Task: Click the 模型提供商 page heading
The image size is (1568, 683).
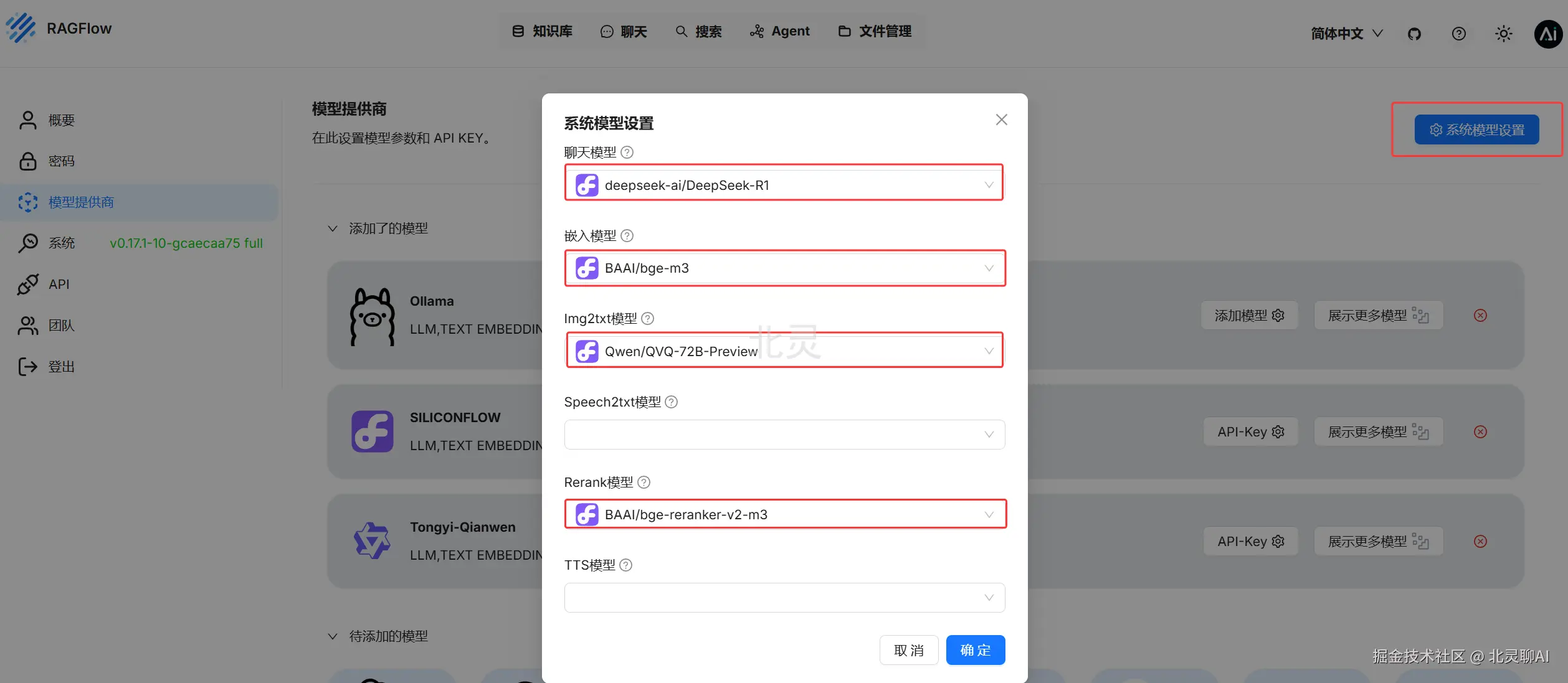Action: (x=349, y=109)
